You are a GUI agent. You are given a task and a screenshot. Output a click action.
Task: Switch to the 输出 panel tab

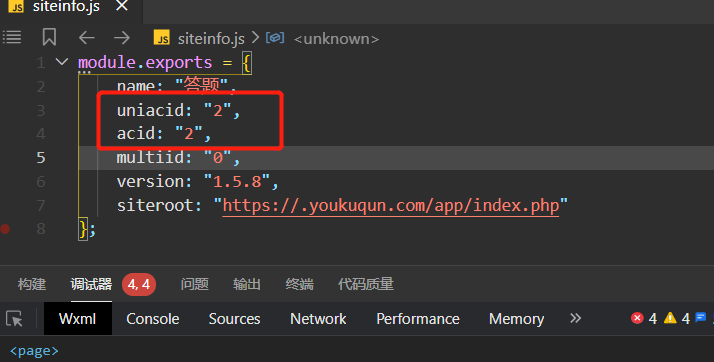[247, 284]
